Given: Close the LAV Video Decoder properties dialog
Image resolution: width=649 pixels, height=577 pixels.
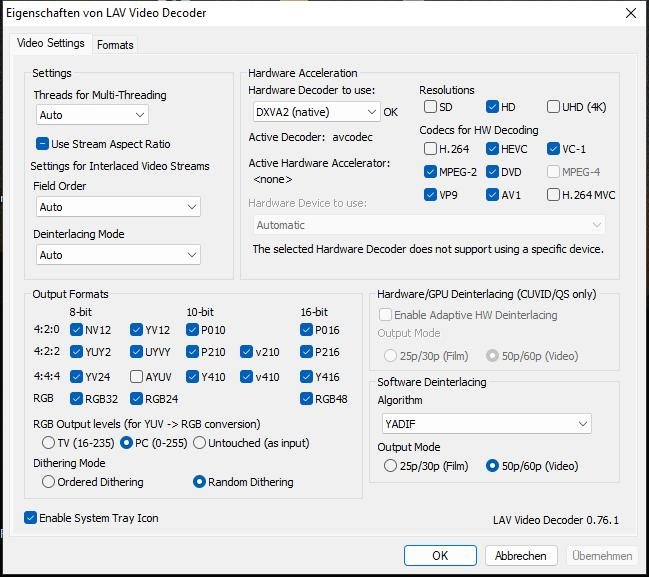Looking at the screenshot, I should (630, 13).
